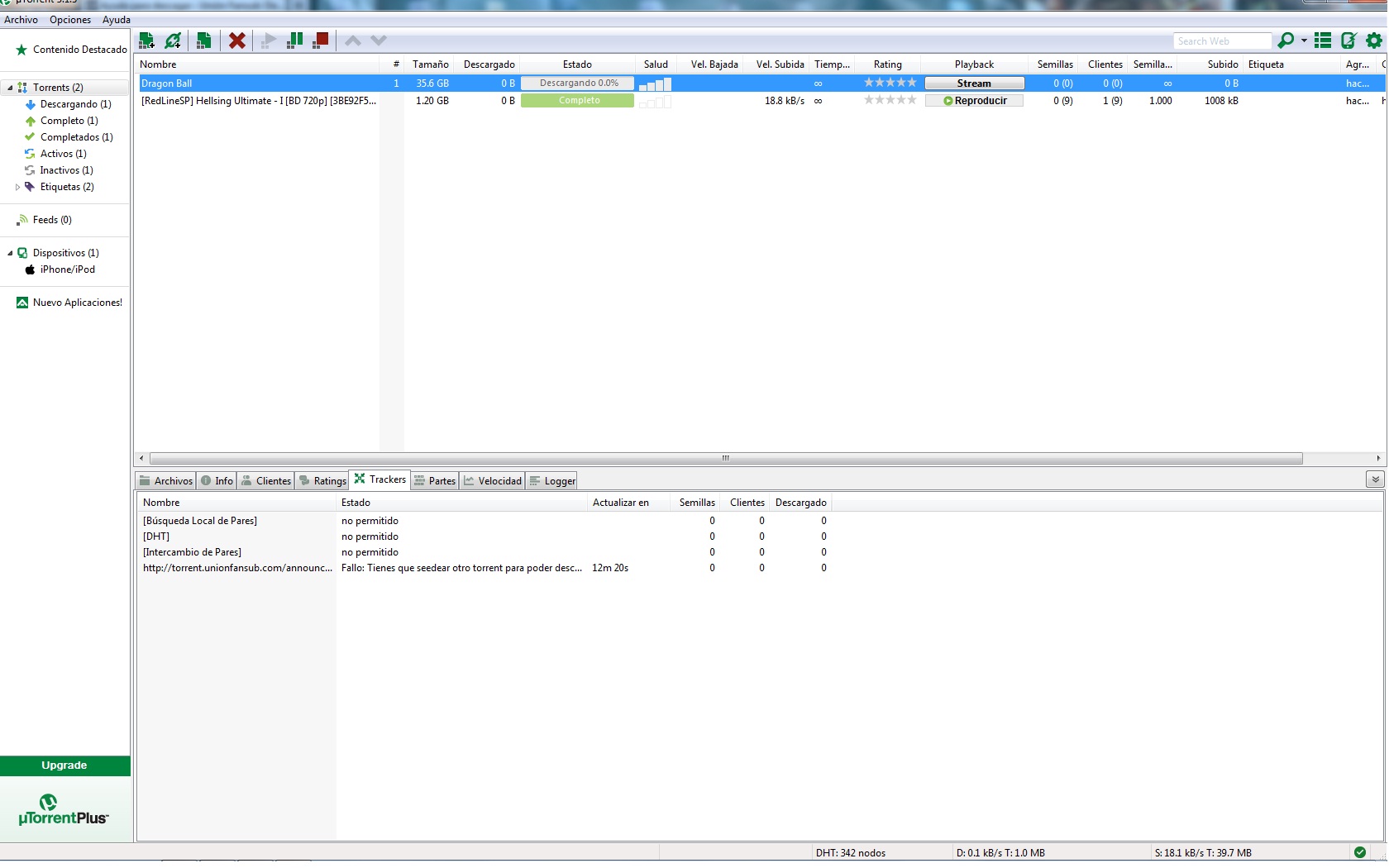
Task: Open the remote device setup icon
Action: [x=1348, y=41]
